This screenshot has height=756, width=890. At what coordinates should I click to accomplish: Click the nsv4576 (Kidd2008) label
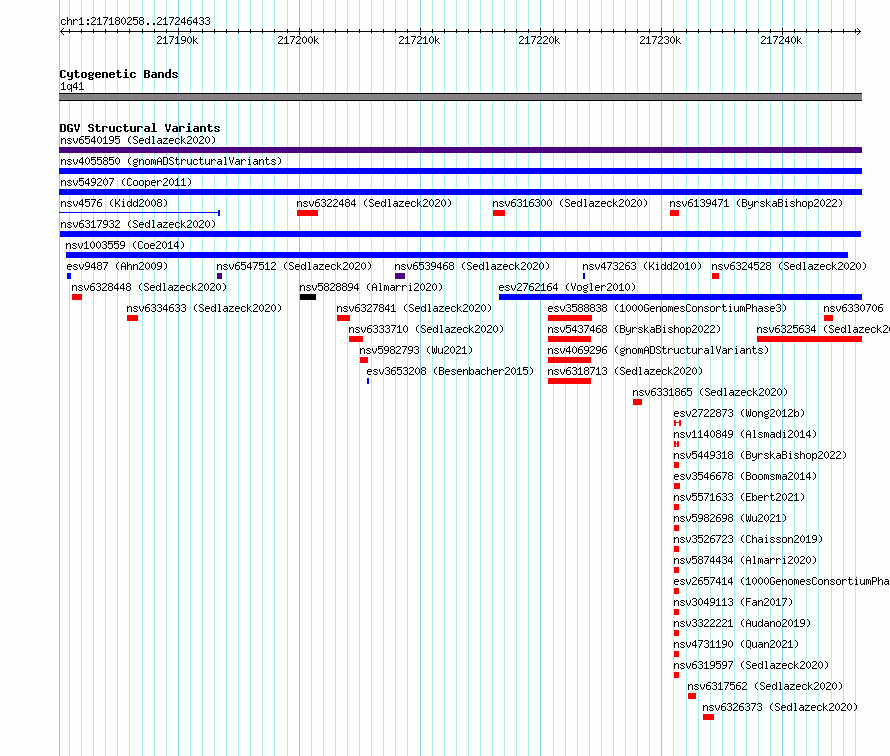point(114,203)
